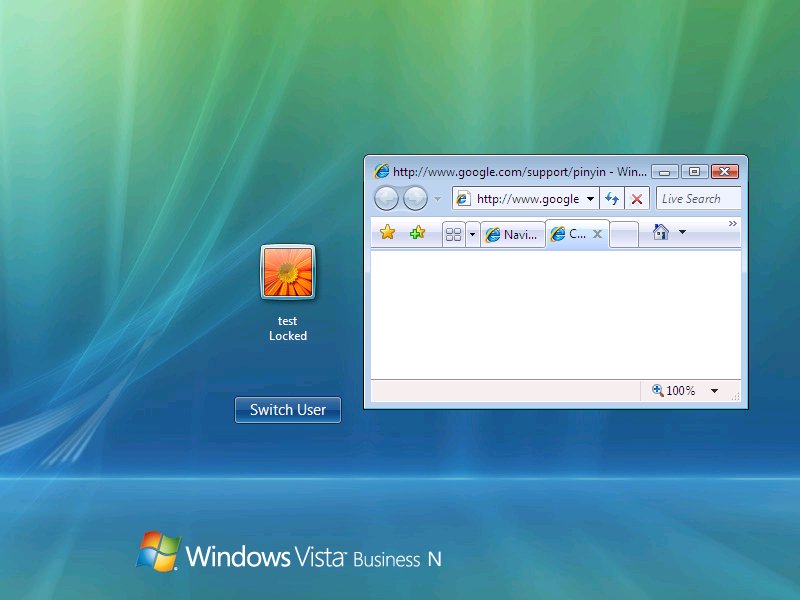Refresh the page with the blue arrows button
This screenshot has width=800, height=600.
tap(612, 198)
